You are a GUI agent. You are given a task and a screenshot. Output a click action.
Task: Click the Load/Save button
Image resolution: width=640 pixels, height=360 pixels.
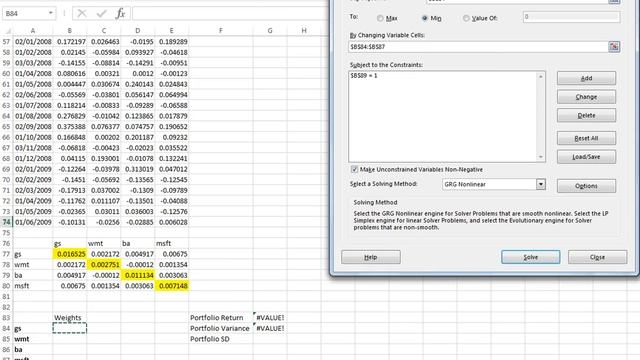[586, 157]
